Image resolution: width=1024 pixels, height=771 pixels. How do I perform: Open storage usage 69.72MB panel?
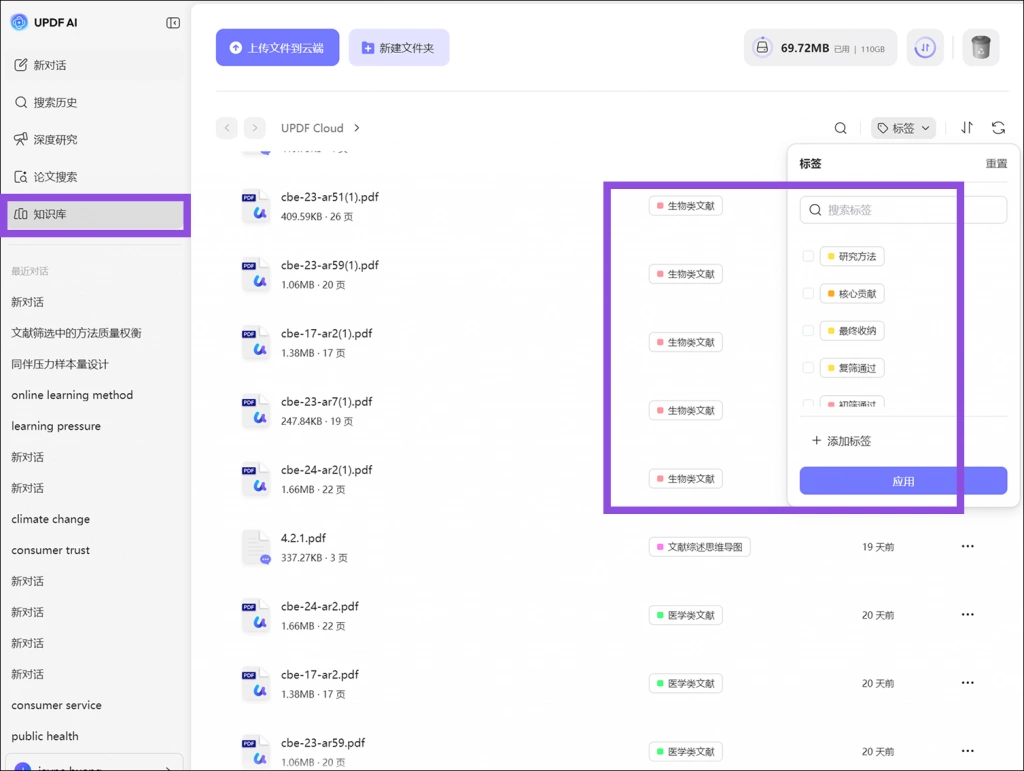(x=820, y=48)
